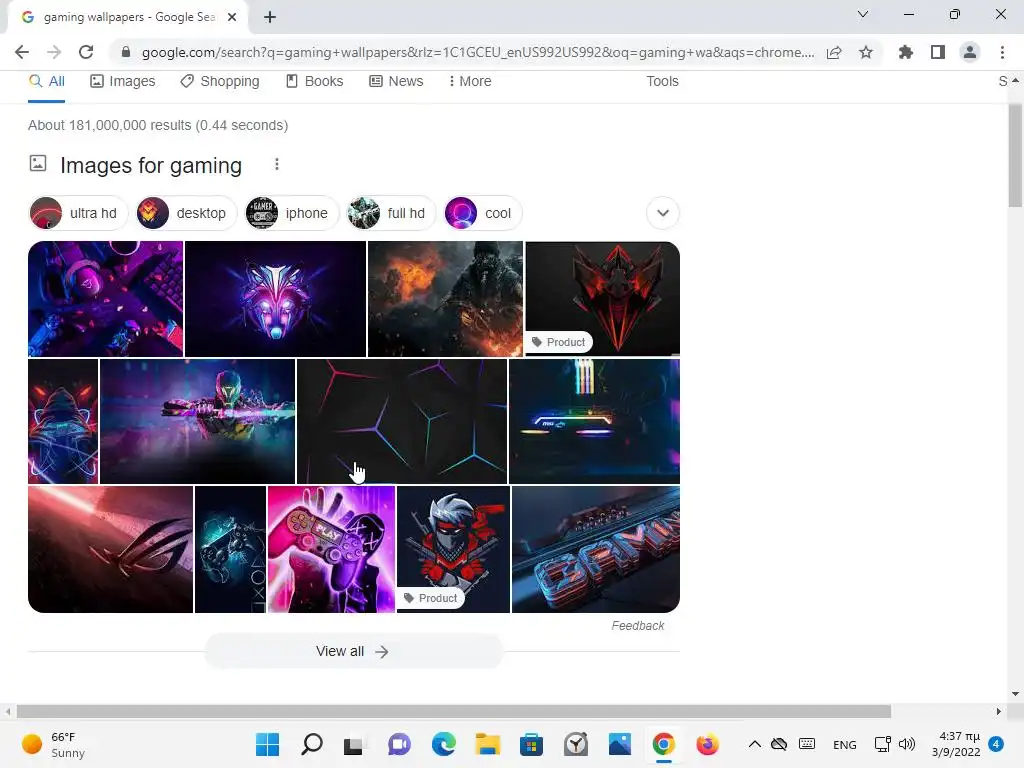1024x768 pixels.
Task: Reload the current page
Action: (x=86, y=52)
